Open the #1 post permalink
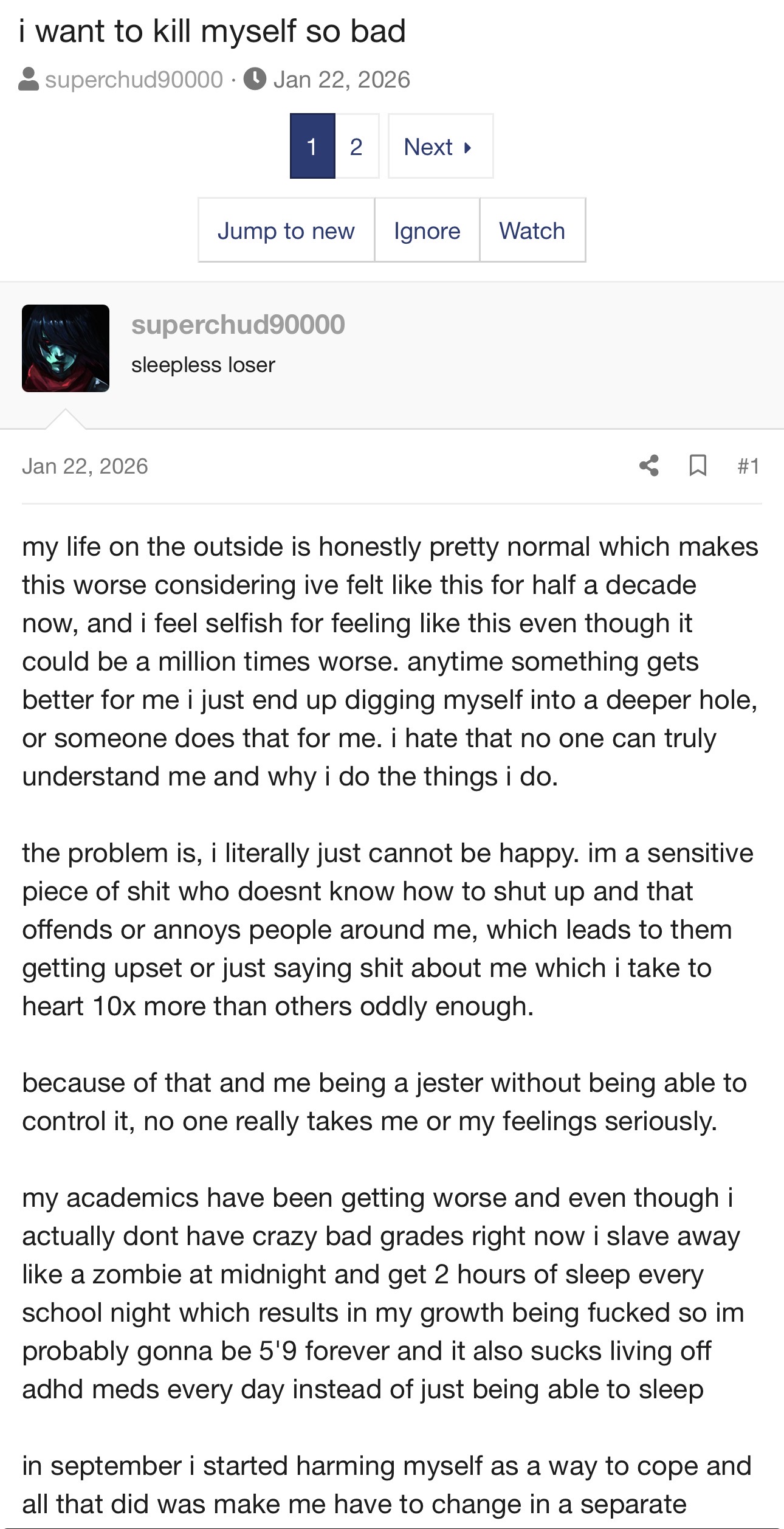This screenshot has width=784, height=1529. point(748,466)
